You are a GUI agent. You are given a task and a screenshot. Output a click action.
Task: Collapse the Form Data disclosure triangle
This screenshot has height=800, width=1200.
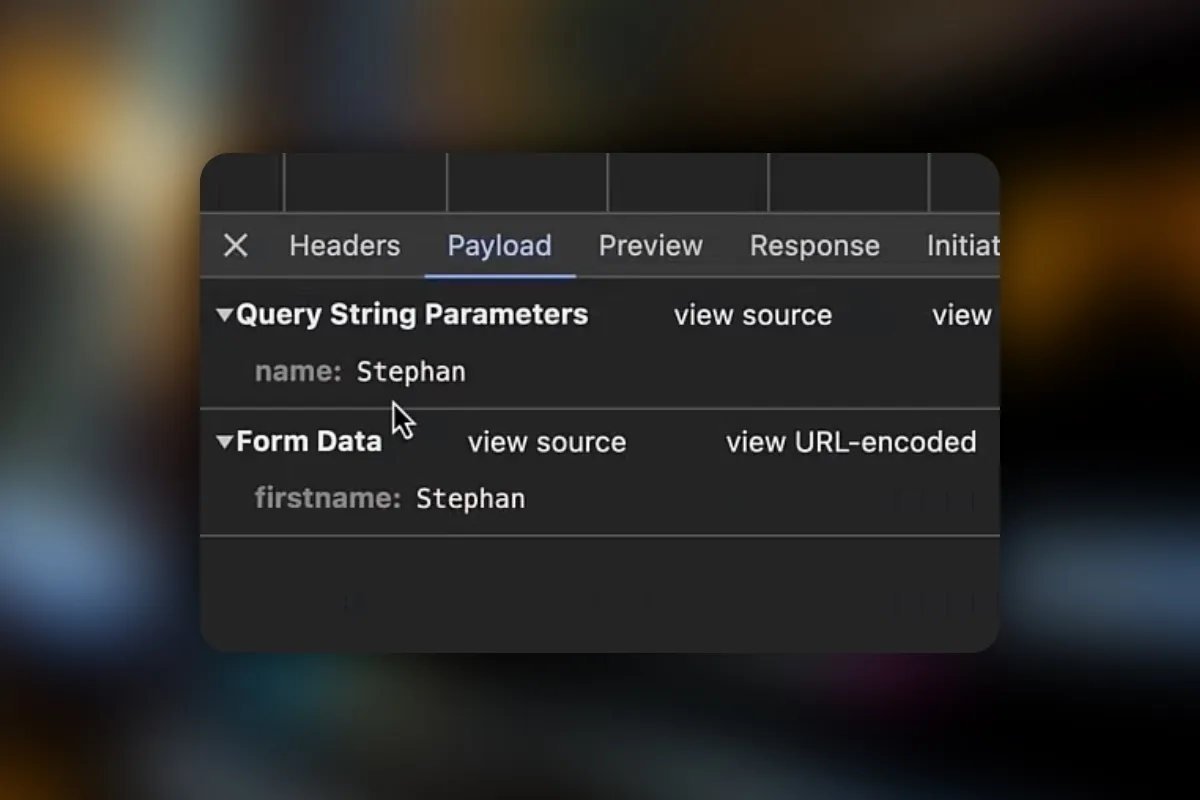224,442
